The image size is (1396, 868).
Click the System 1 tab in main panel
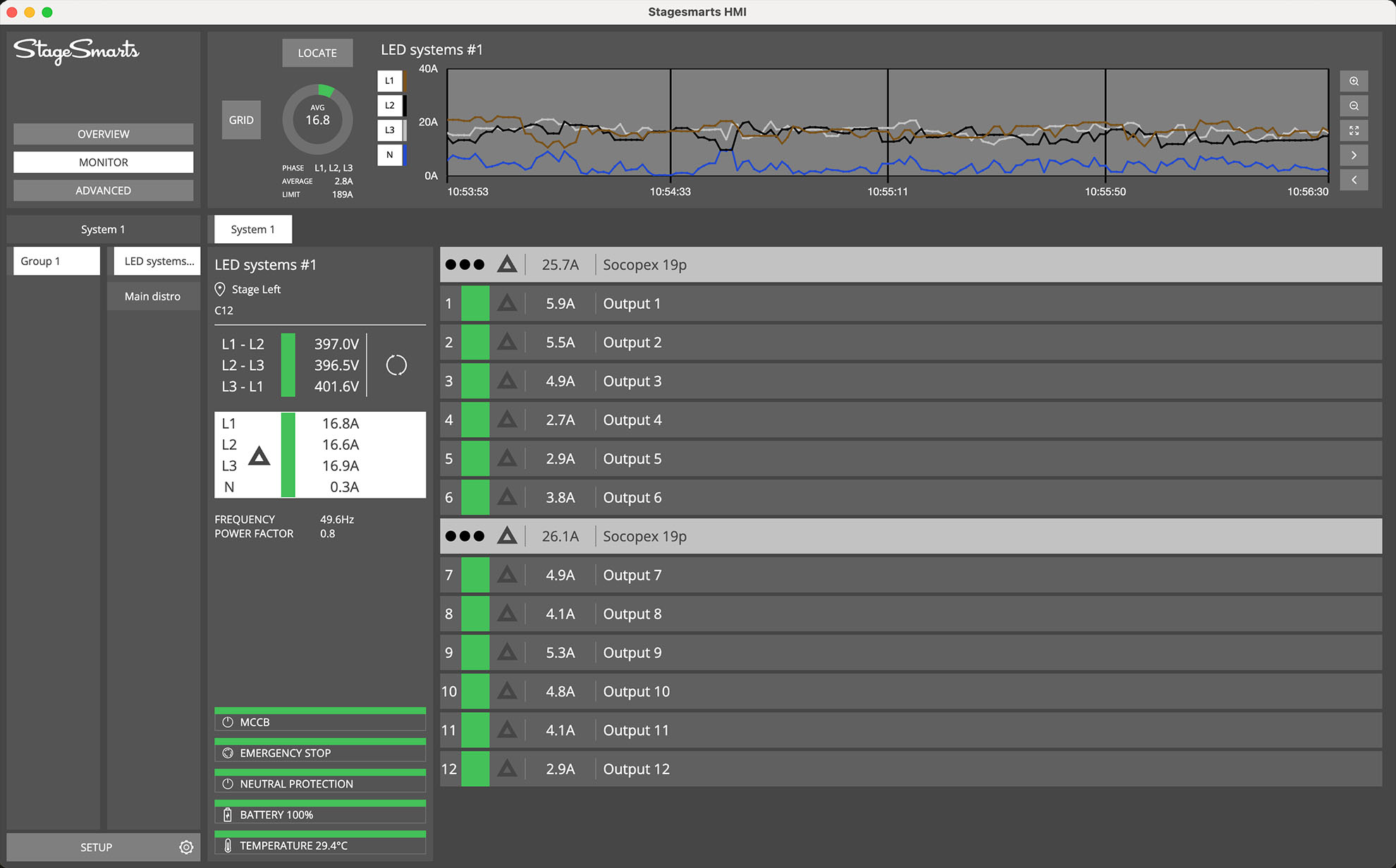tap(252, 229)
